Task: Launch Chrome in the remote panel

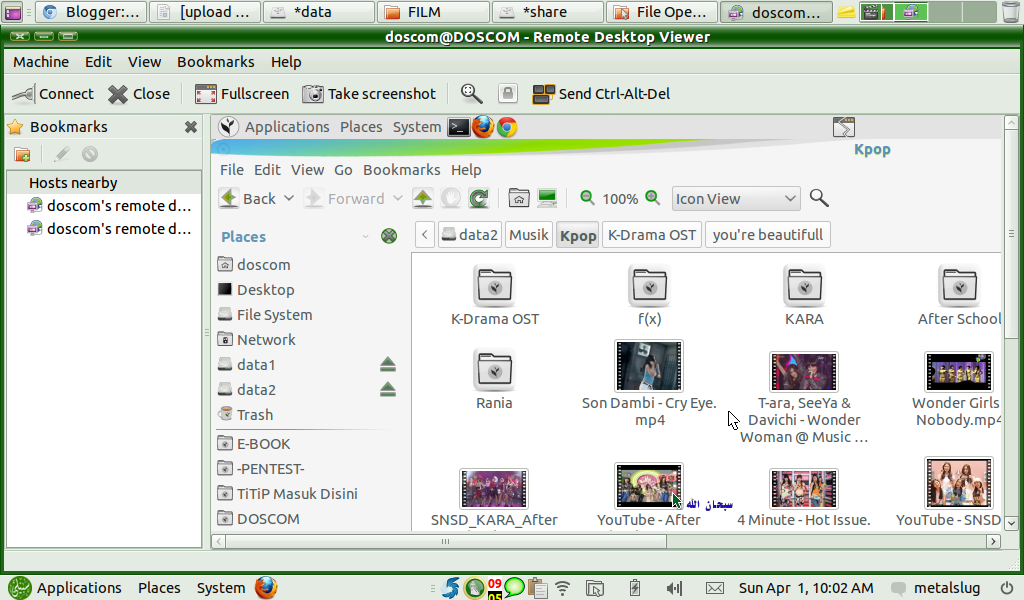Action: [507, 127]
